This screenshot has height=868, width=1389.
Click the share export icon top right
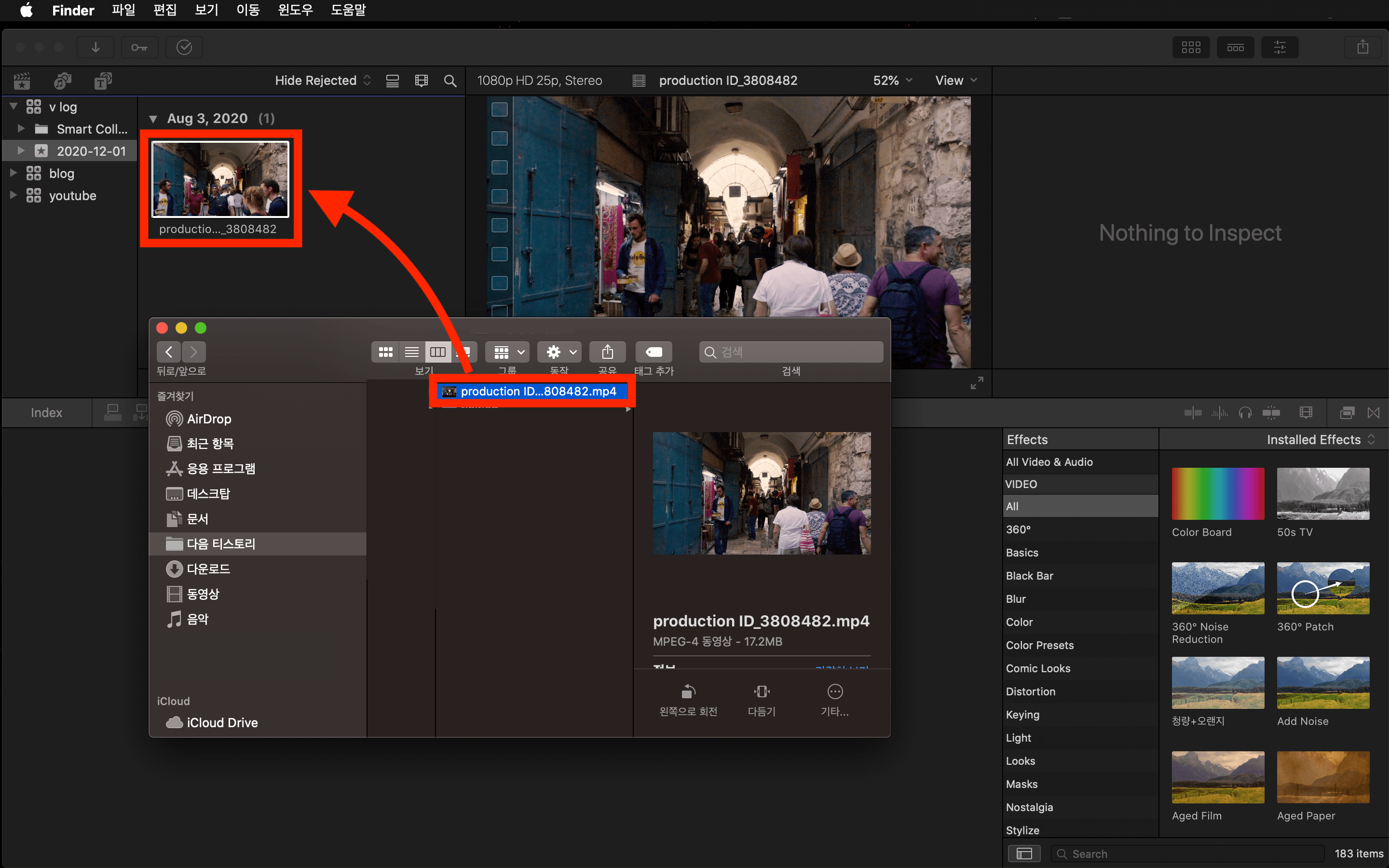[x=1362, y=47]
